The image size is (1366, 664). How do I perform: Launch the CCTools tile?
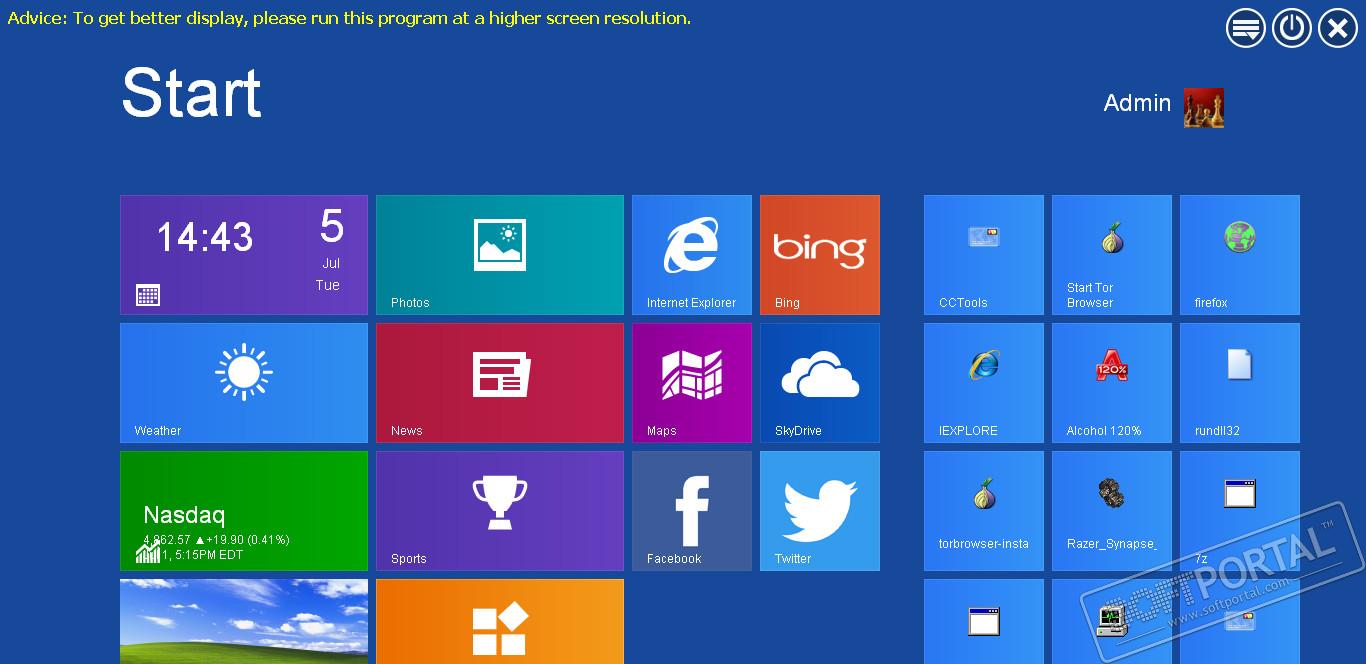point(984,255)
